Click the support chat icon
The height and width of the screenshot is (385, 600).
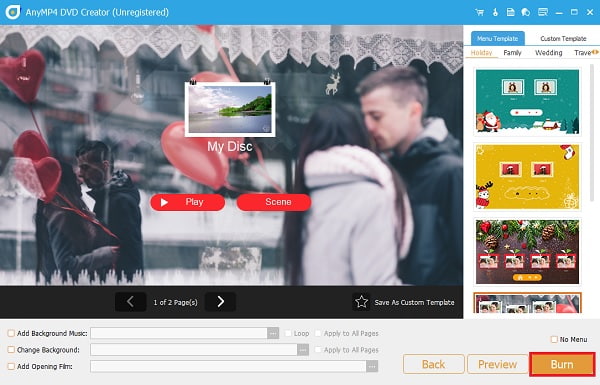[x=526, y=12]
